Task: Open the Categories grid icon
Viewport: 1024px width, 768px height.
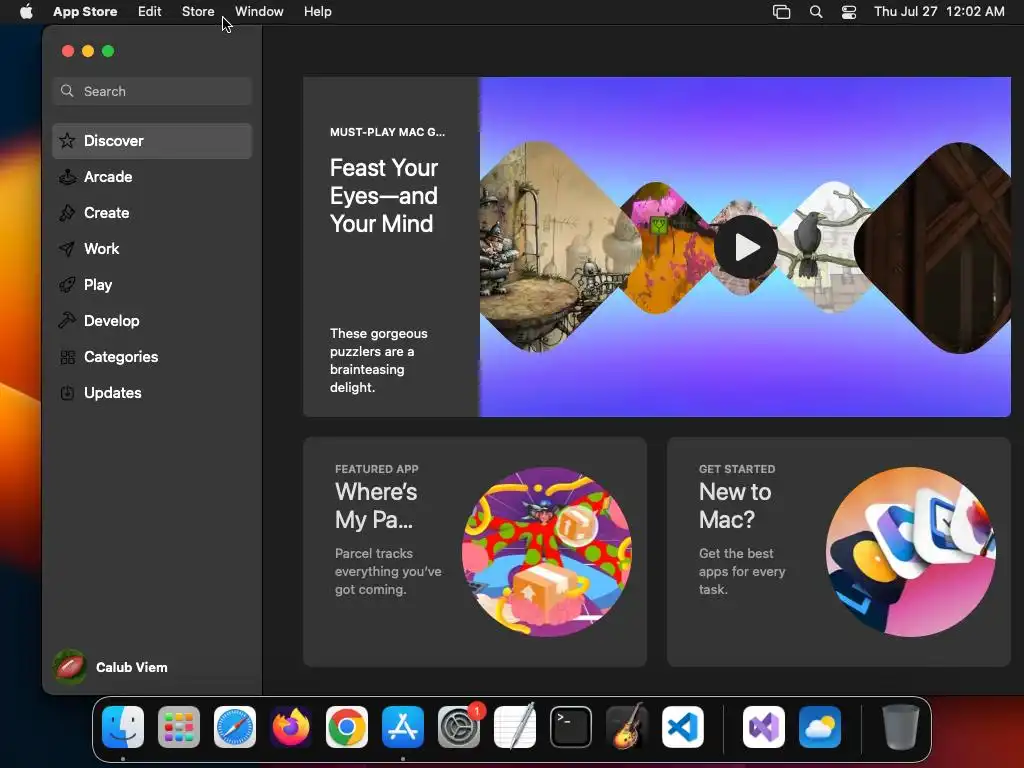Action: [x=67, y=357]
